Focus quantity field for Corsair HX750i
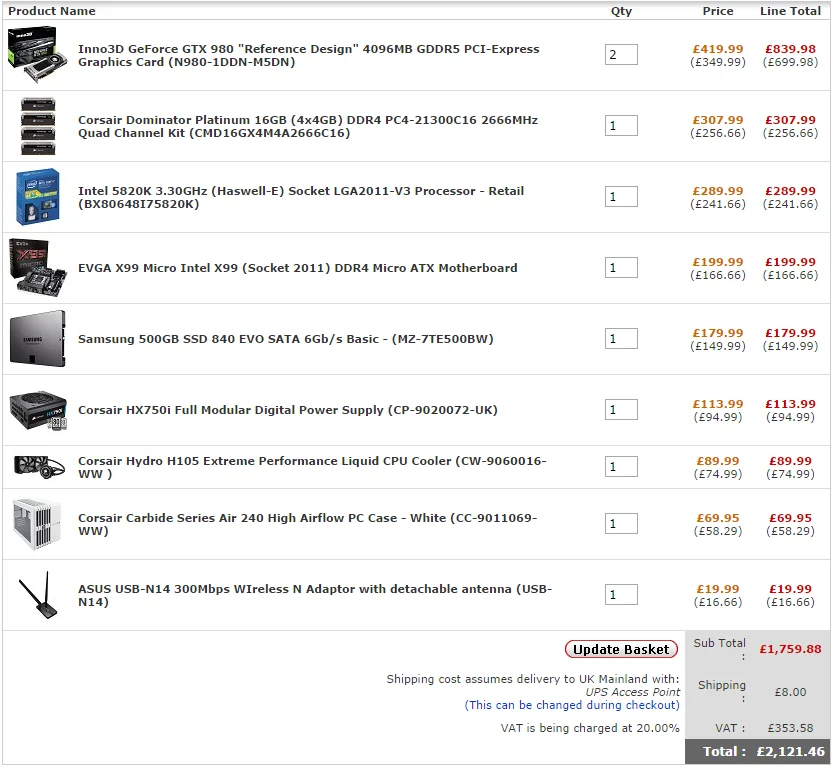This screenshot has height=768, width=836. 621,410
